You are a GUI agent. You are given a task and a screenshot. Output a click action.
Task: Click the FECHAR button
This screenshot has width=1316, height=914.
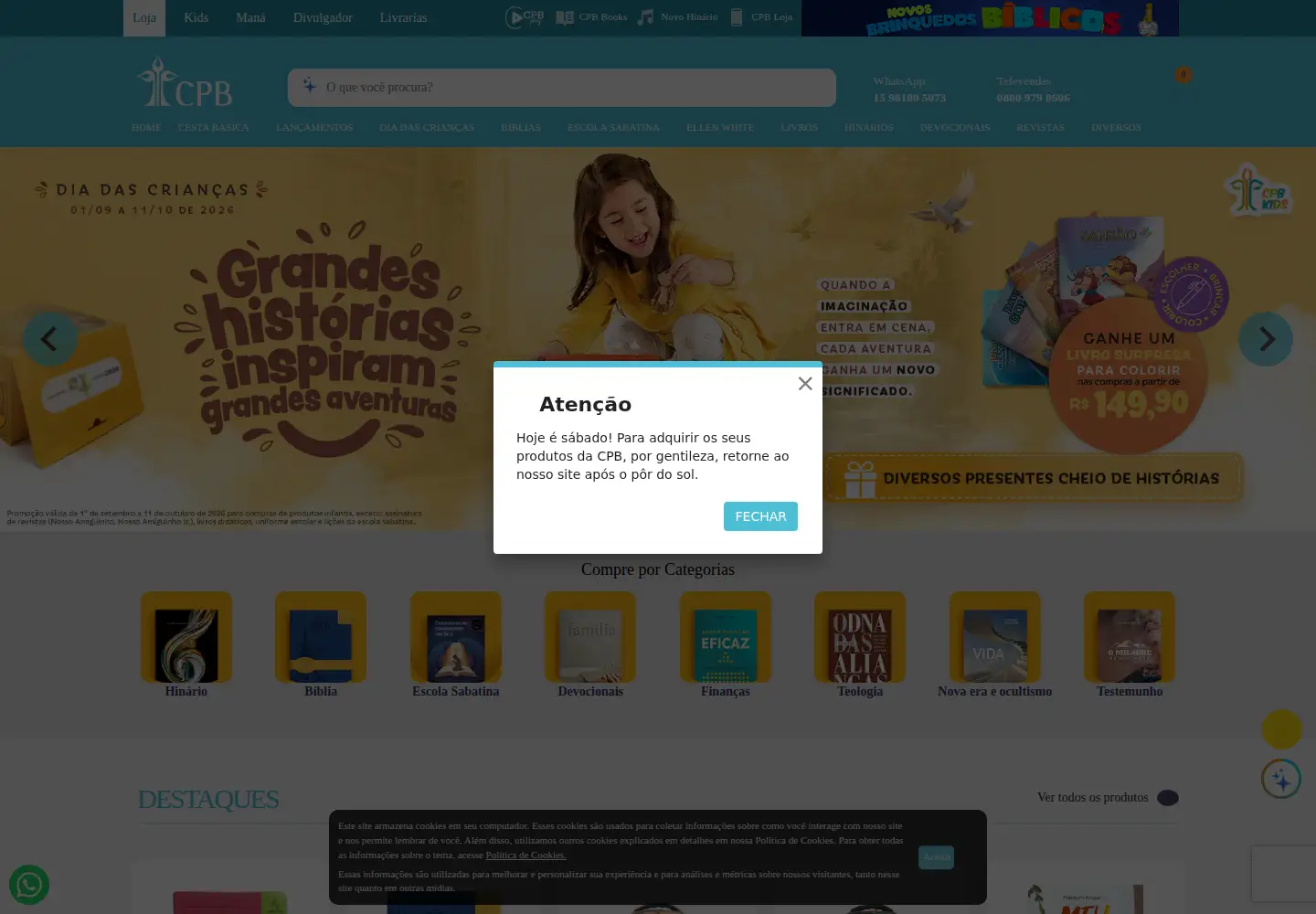pos(760,516)
